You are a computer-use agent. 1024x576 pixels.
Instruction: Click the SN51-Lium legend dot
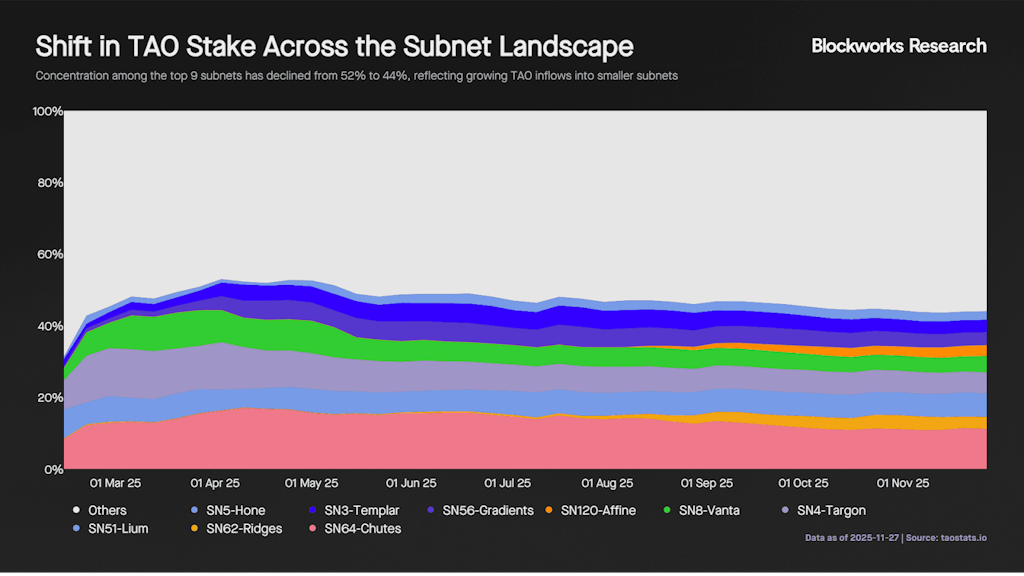[x=76, y=529]
